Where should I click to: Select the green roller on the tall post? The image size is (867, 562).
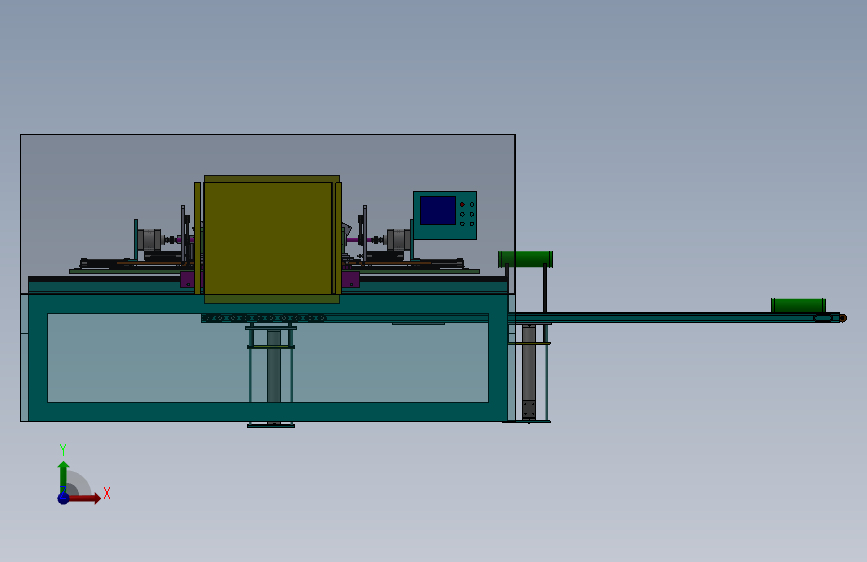tap(525, 259)
